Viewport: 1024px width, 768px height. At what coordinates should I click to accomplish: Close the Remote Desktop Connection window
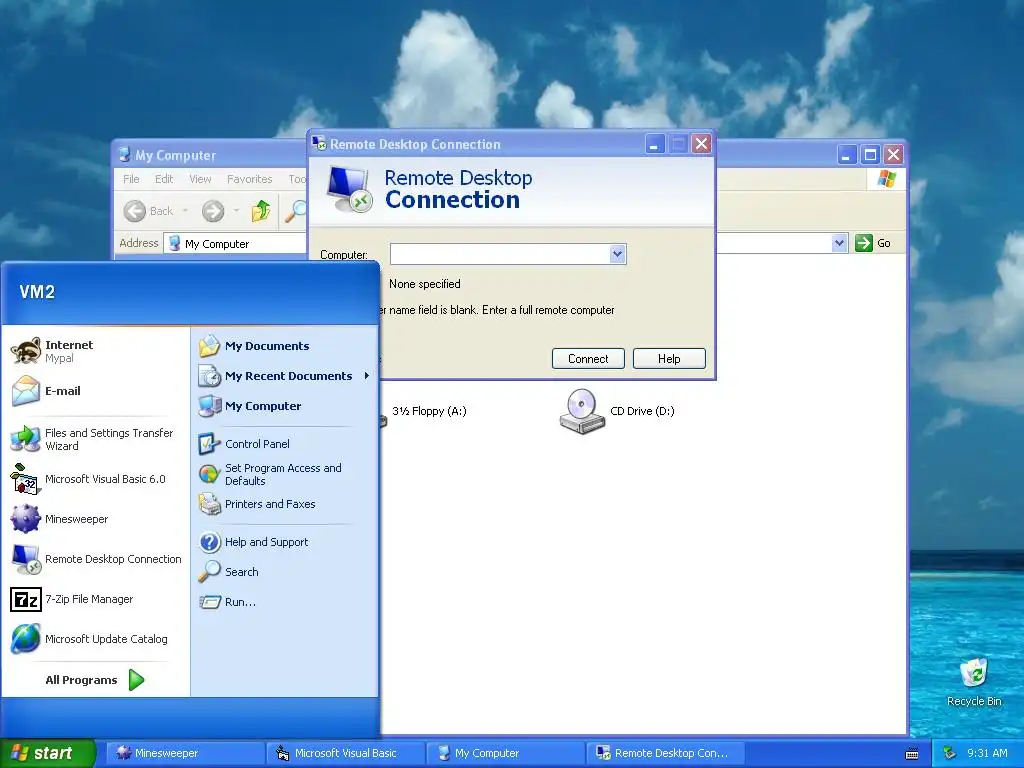(701, 144)
